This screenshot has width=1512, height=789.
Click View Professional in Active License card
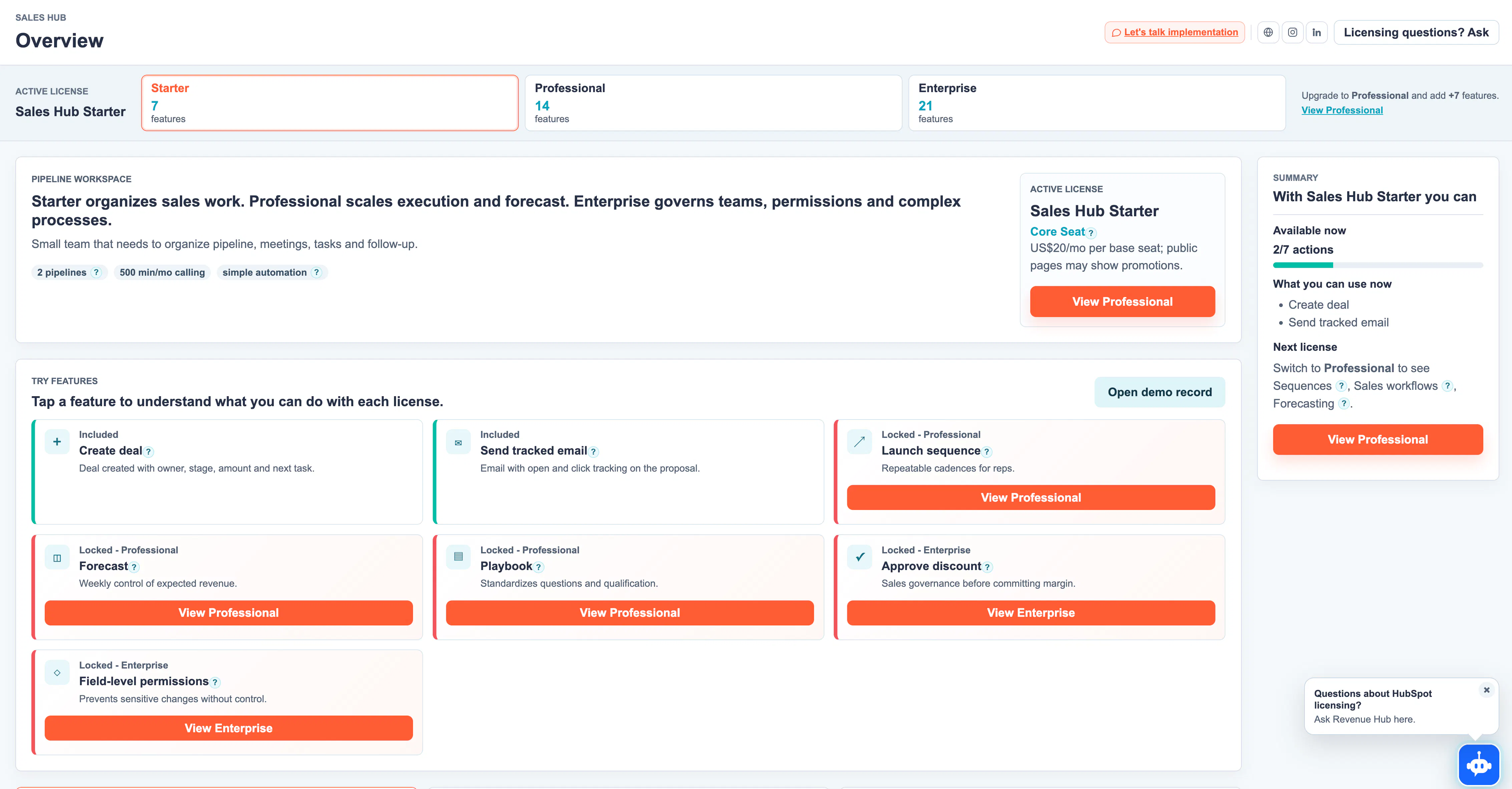tap(1122, 302)
